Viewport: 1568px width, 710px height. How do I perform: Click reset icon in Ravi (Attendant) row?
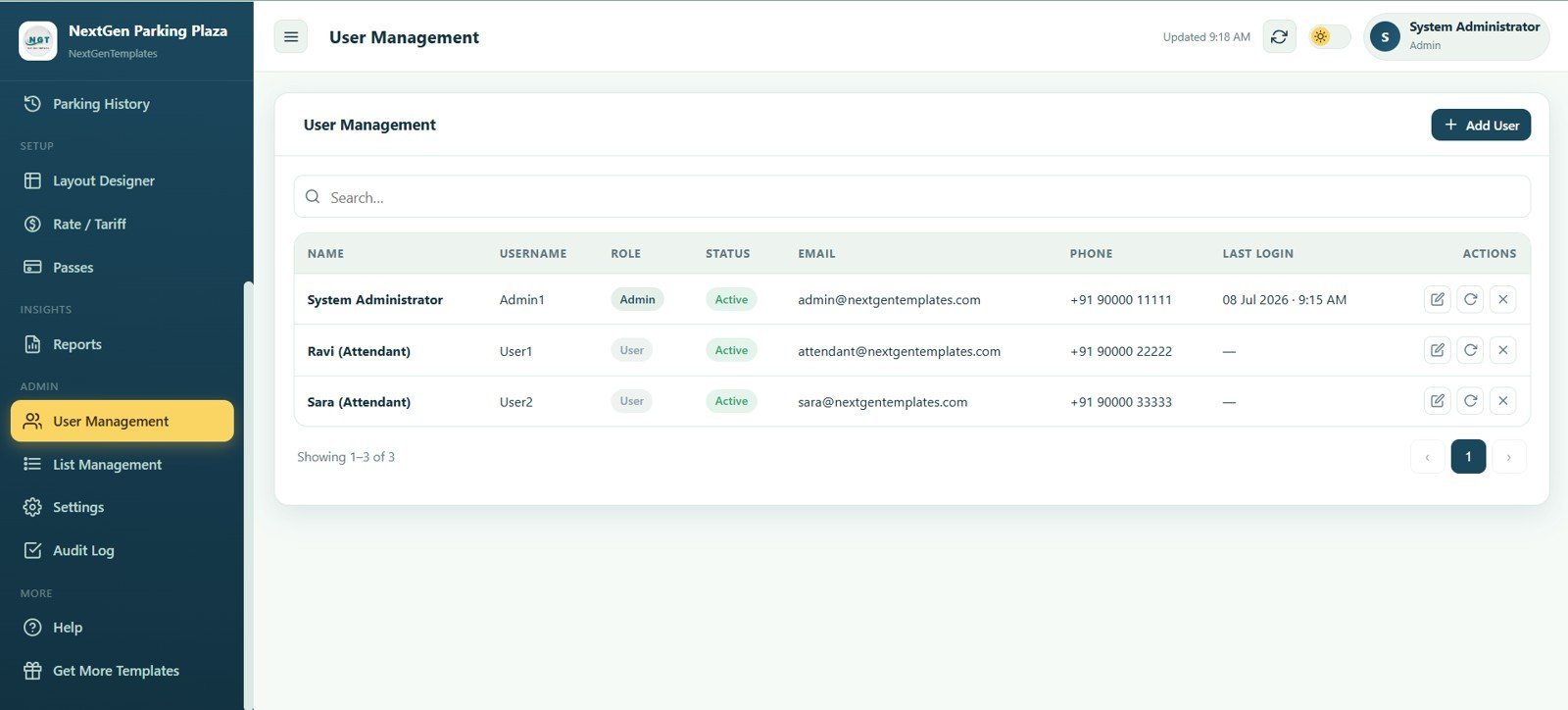point(1470,350)
